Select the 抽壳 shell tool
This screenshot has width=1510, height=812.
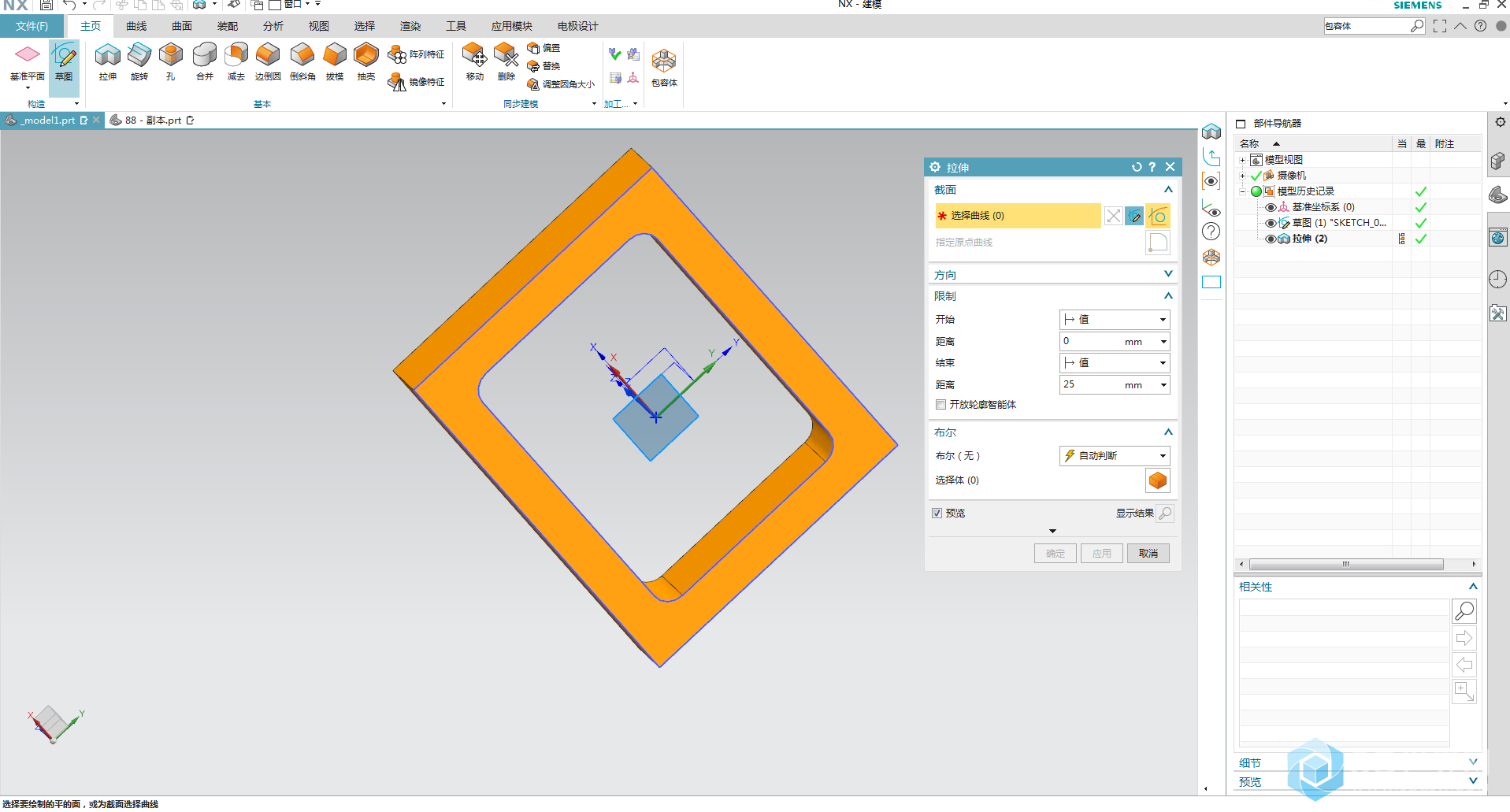tap(366, 63)
